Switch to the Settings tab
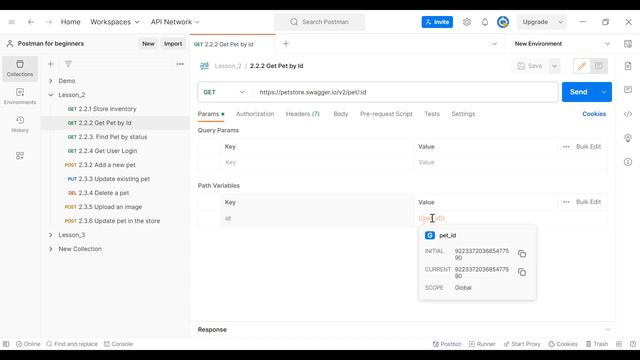The height and width of the screenshot is (360, 640). coord(463,114)
